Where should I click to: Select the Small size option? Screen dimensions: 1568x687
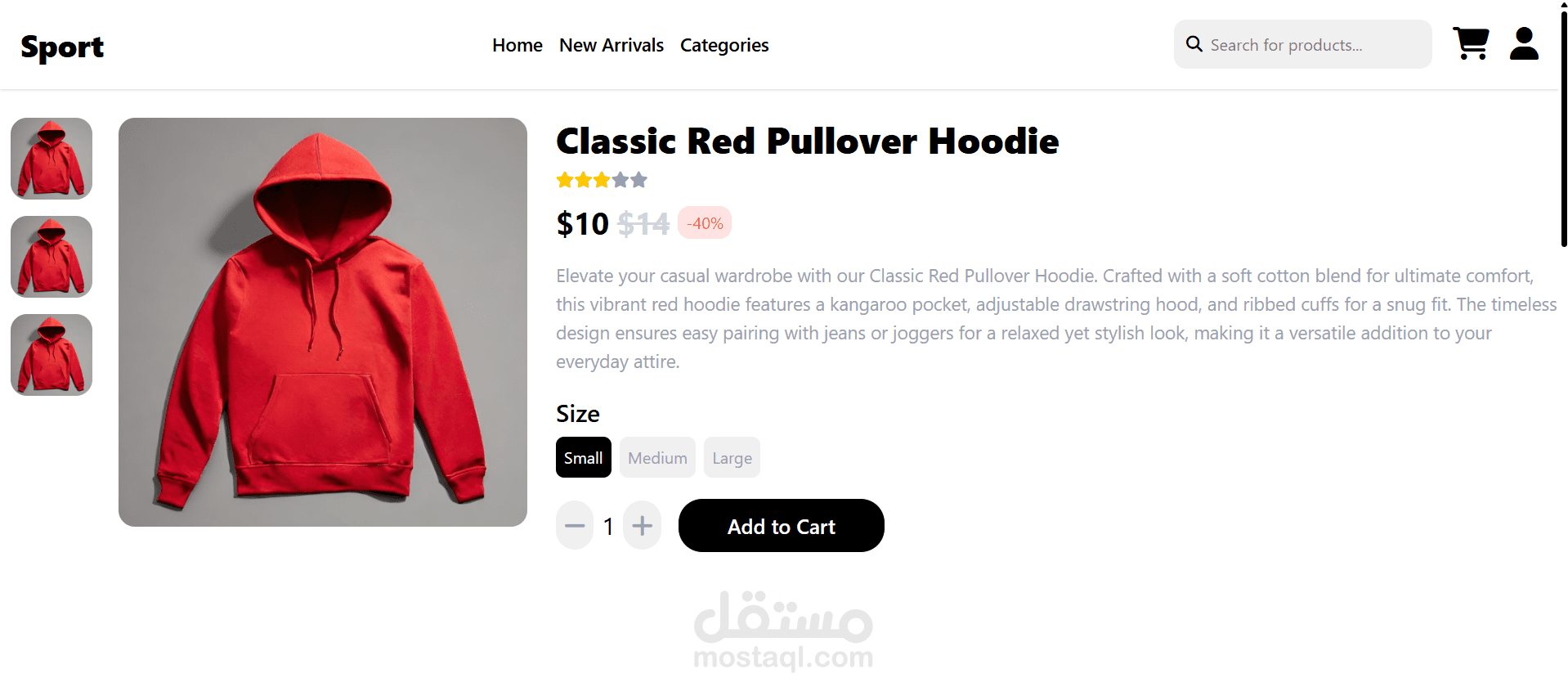pos(584,457)
